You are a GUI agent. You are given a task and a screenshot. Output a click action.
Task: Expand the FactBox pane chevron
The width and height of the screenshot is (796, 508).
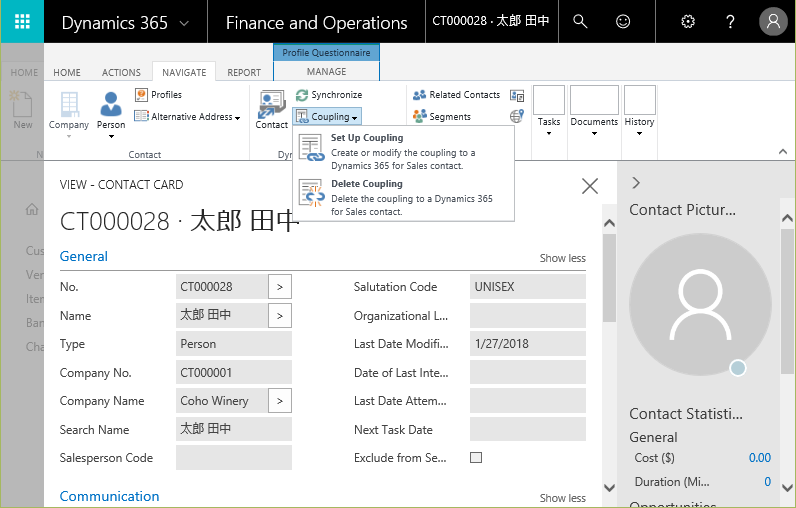tap(636, 183)
